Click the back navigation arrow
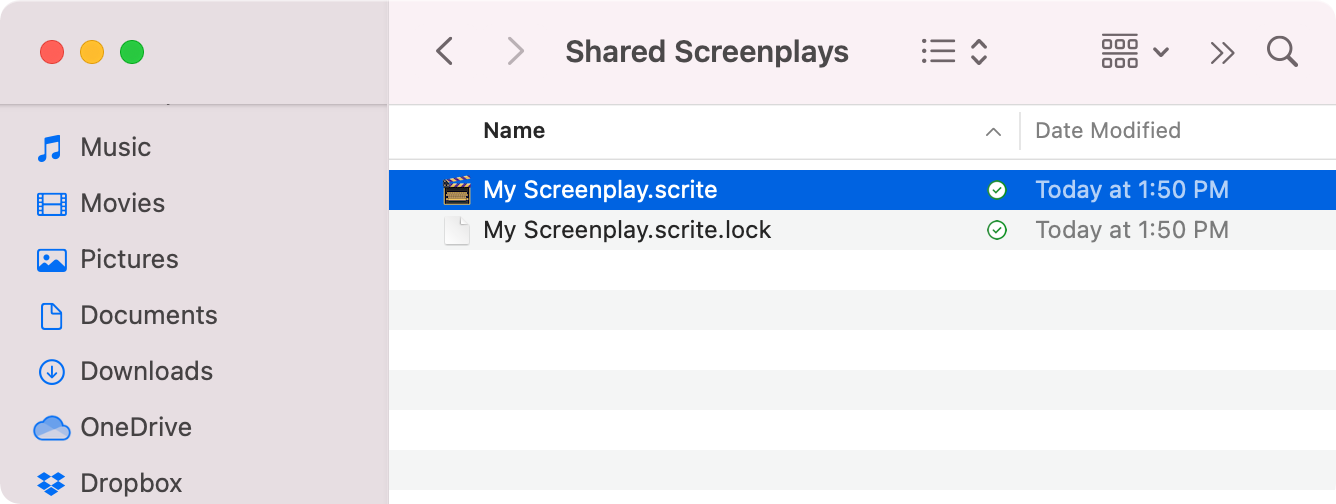 click(445, 51)
